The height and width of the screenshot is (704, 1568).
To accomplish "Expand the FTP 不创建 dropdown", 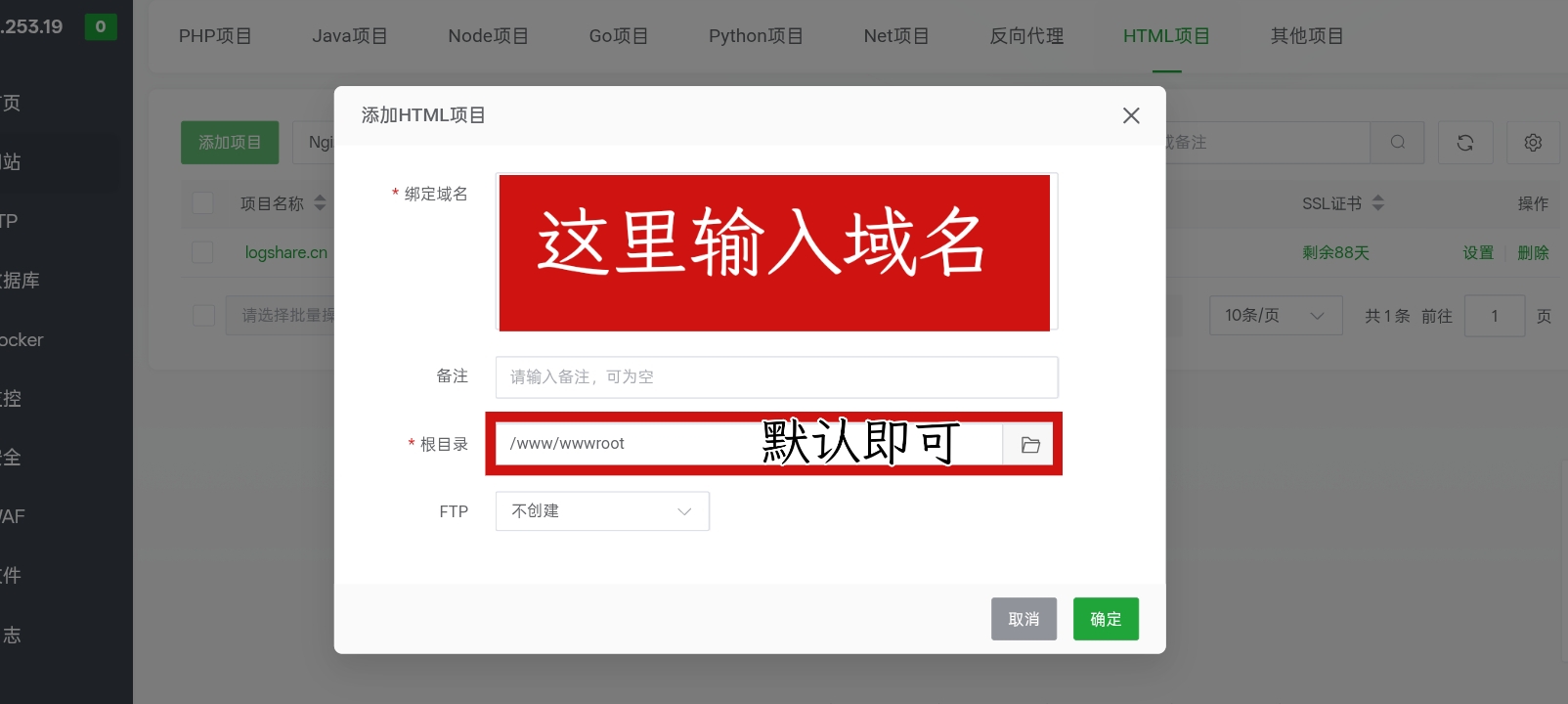I will coord(602,511).
